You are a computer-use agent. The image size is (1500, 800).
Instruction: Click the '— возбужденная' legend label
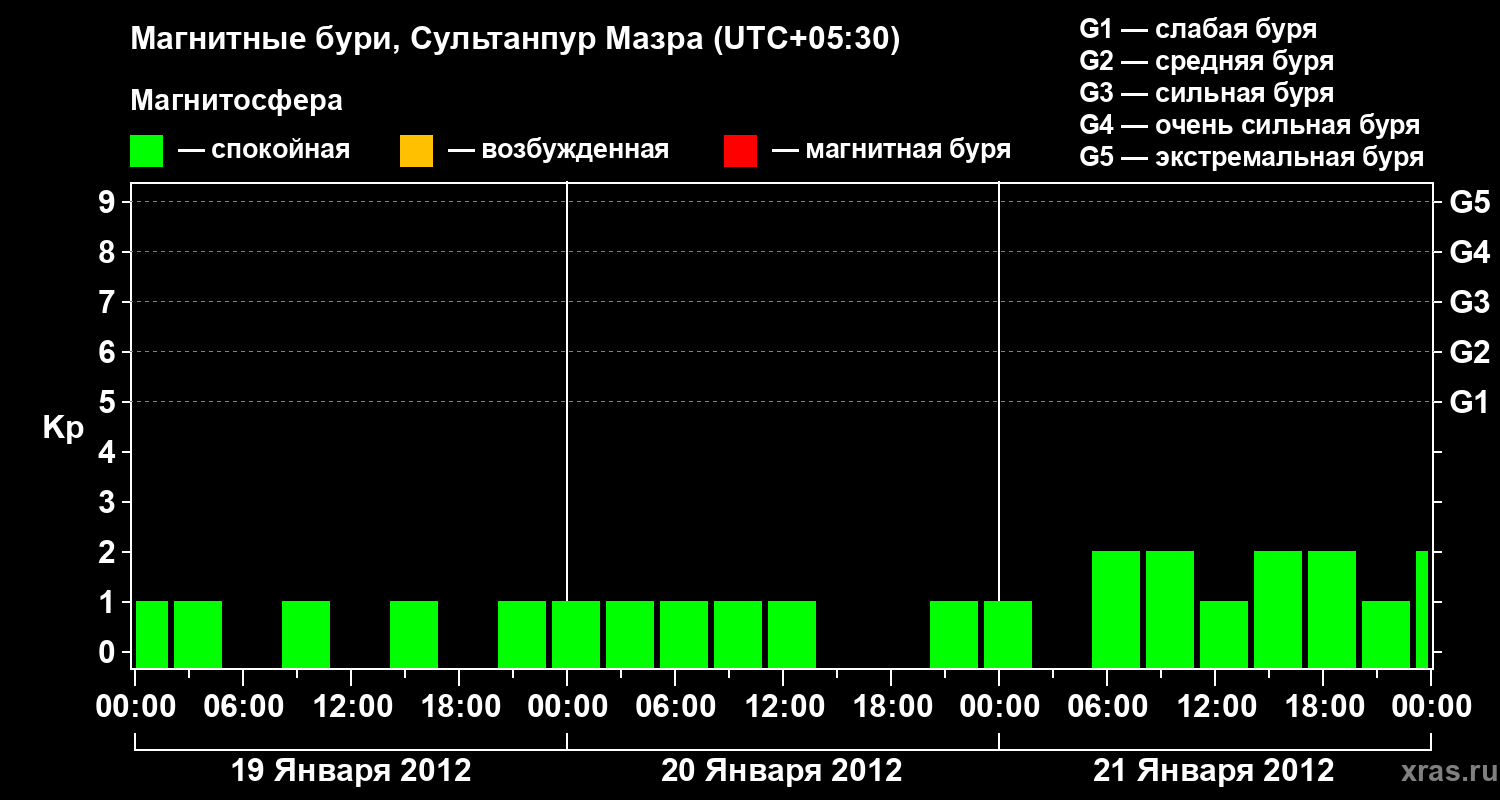pyautogui.click(x=558, y=150)
